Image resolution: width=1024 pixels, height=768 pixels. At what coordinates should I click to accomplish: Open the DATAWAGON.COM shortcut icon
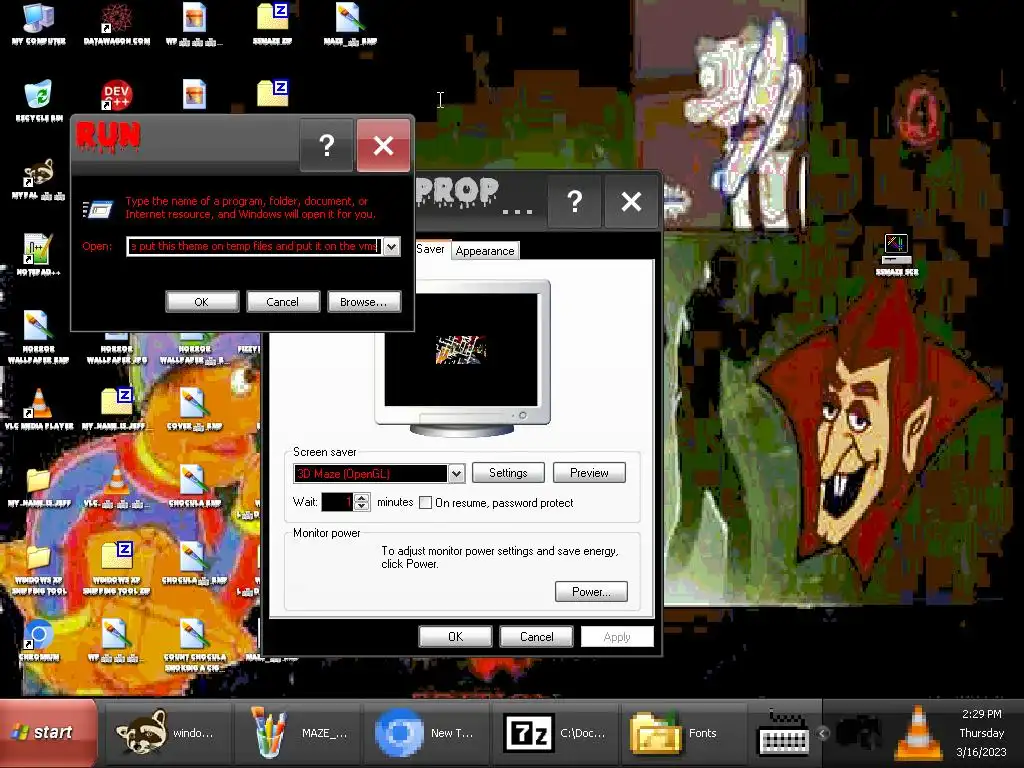[x=116, y=24]
